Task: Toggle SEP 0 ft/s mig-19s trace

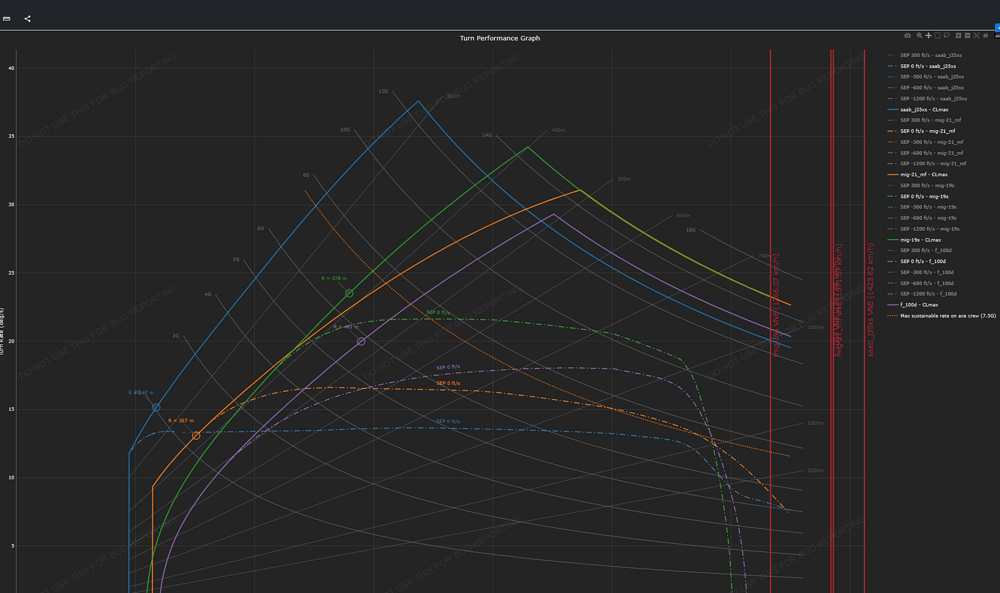Action: tap(919, 196)
